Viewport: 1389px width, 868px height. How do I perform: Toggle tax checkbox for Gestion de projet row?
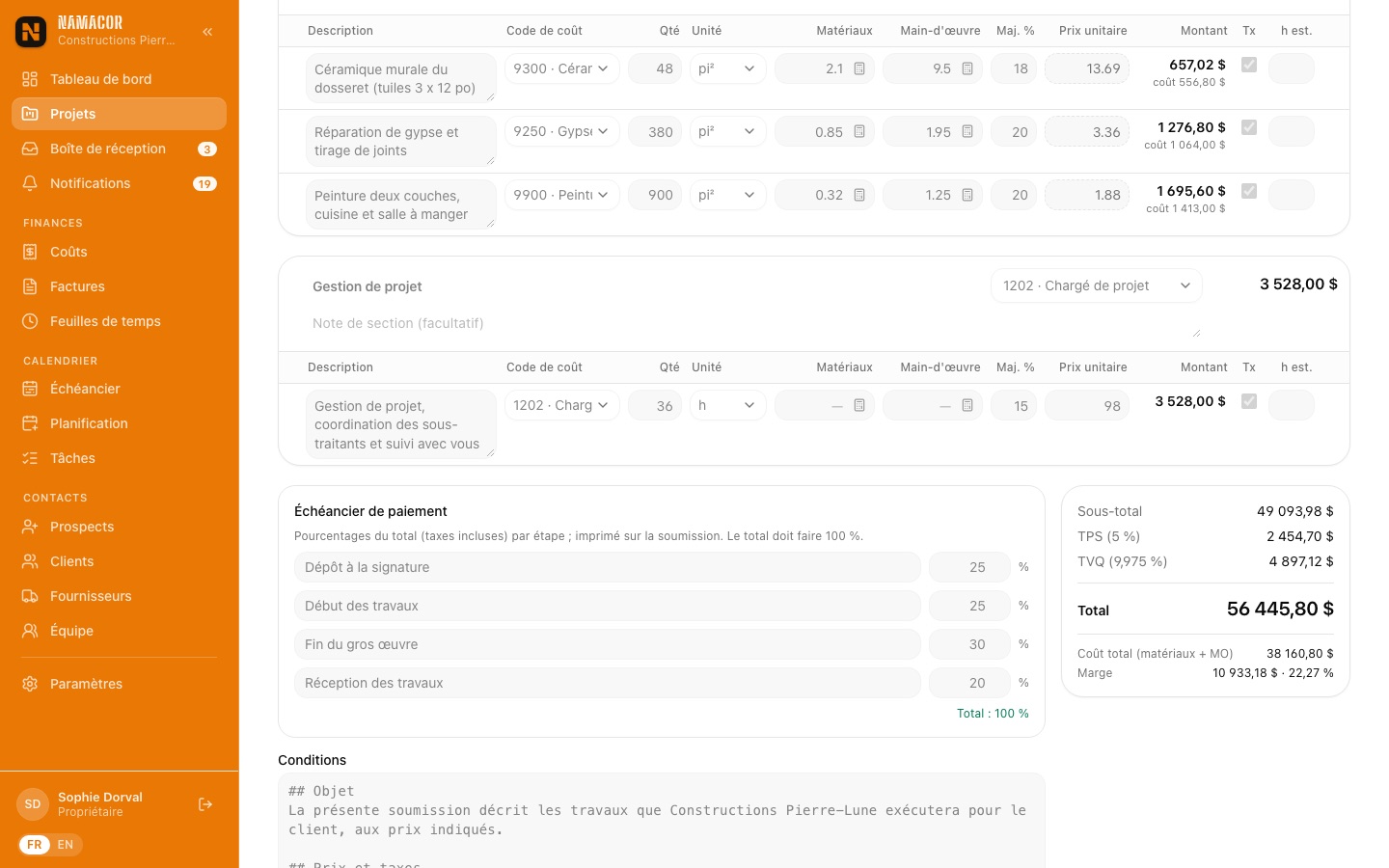point(1249,401)
